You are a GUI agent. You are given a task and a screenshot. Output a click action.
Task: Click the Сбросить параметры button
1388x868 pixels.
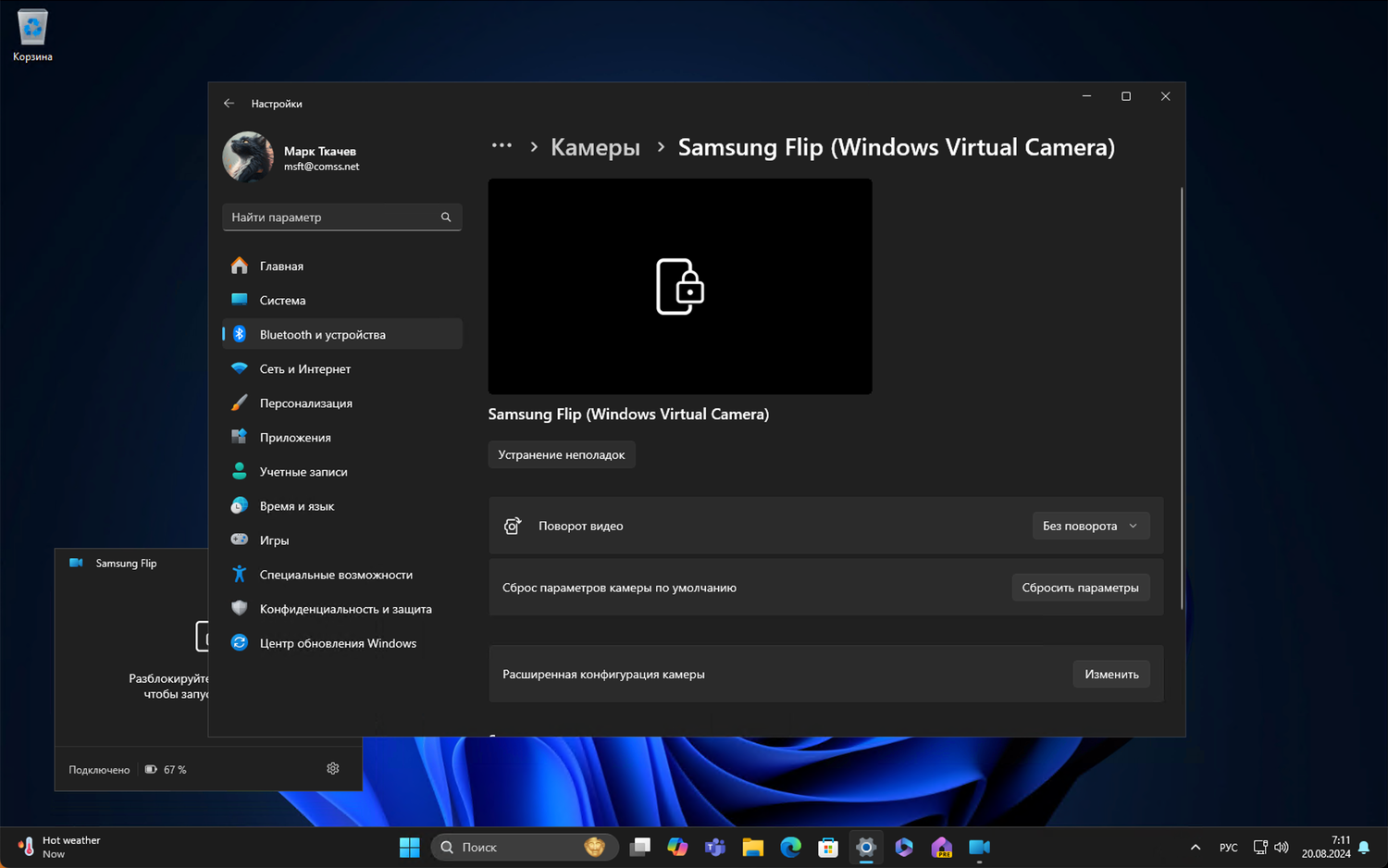(1080, 588)
